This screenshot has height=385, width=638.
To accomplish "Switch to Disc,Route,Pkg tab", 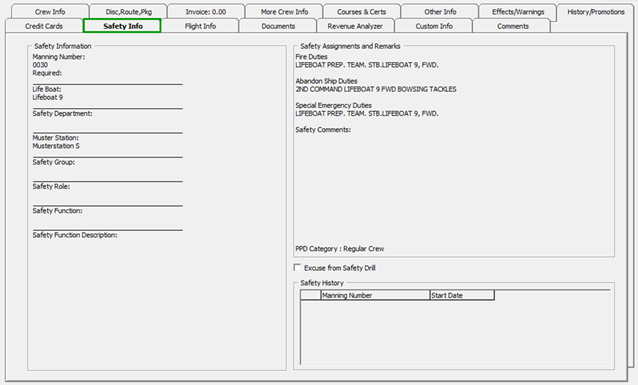I will click(x=129, y=11).
